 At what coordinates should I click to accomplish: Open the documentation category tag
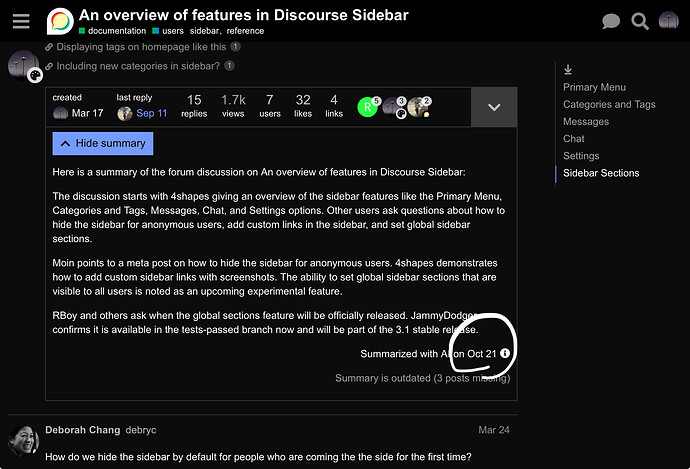(x=113, y=31)
